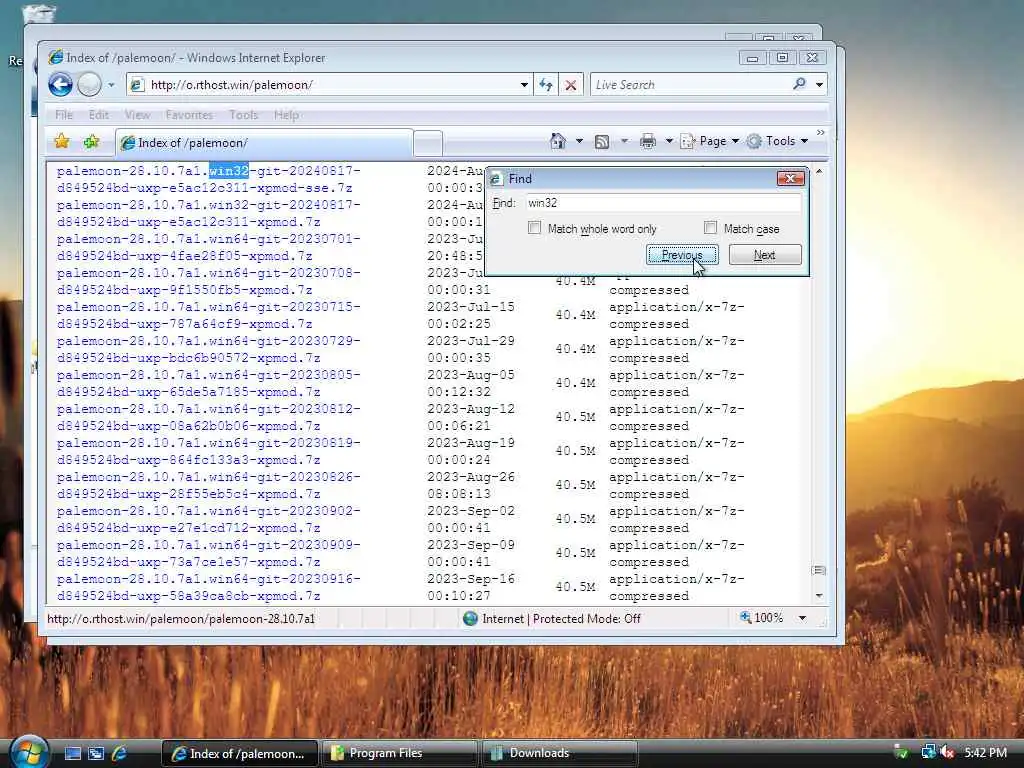Open the win64-git-20230729 archive link
The image size is (1024, 768).
click(208, 349)
